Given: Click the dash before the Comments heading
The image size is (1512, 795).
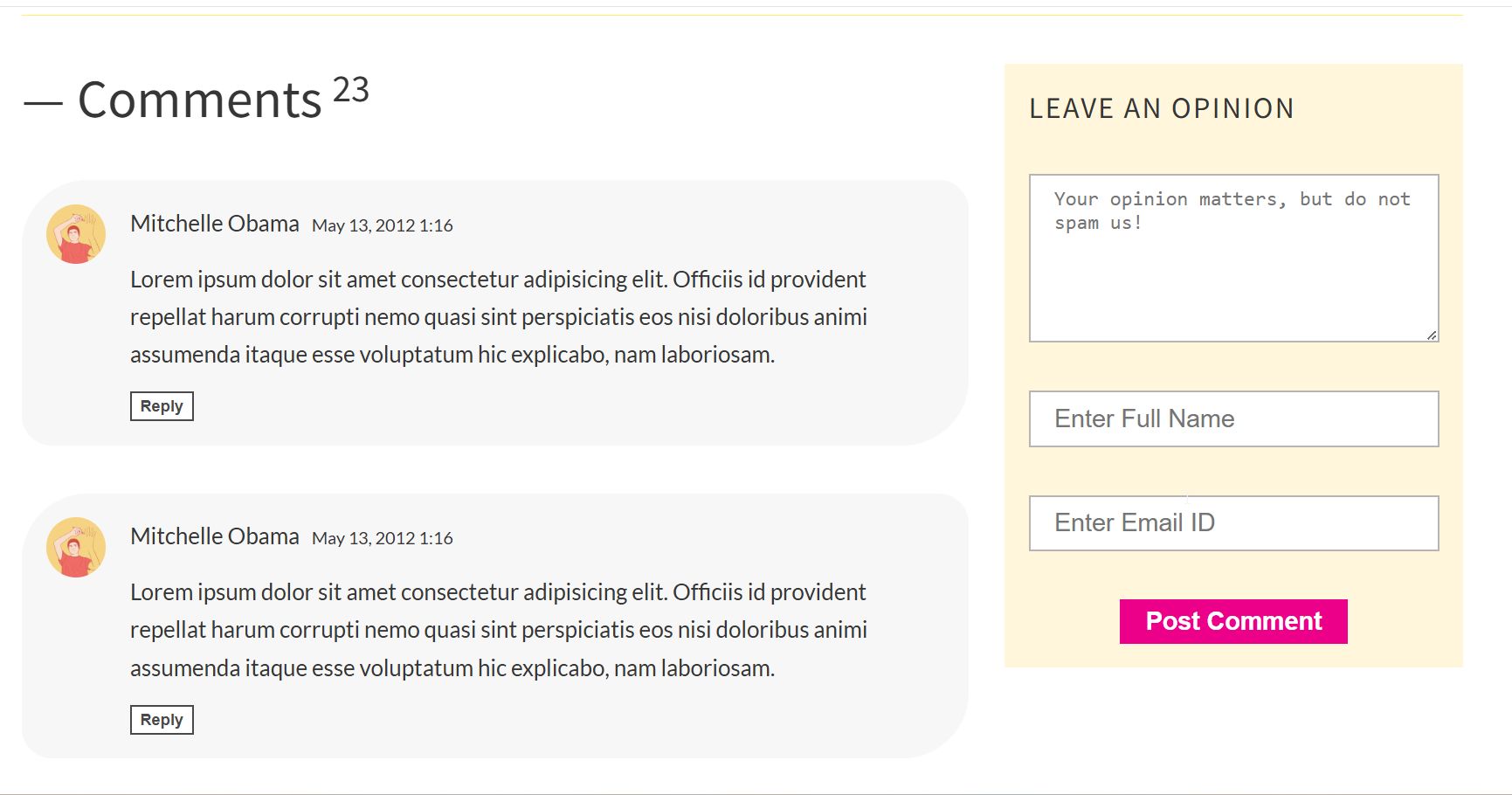Looking at the screenshot, I should pos(43,102).
